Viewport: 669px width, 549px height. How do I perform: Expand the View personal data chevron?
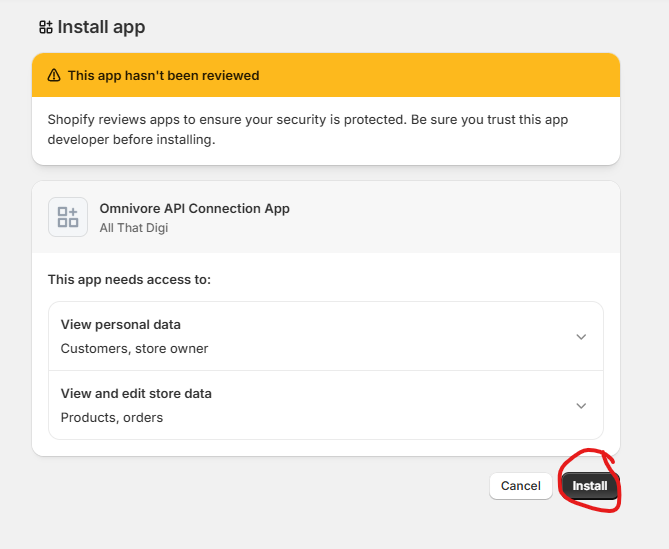point(581,337)
